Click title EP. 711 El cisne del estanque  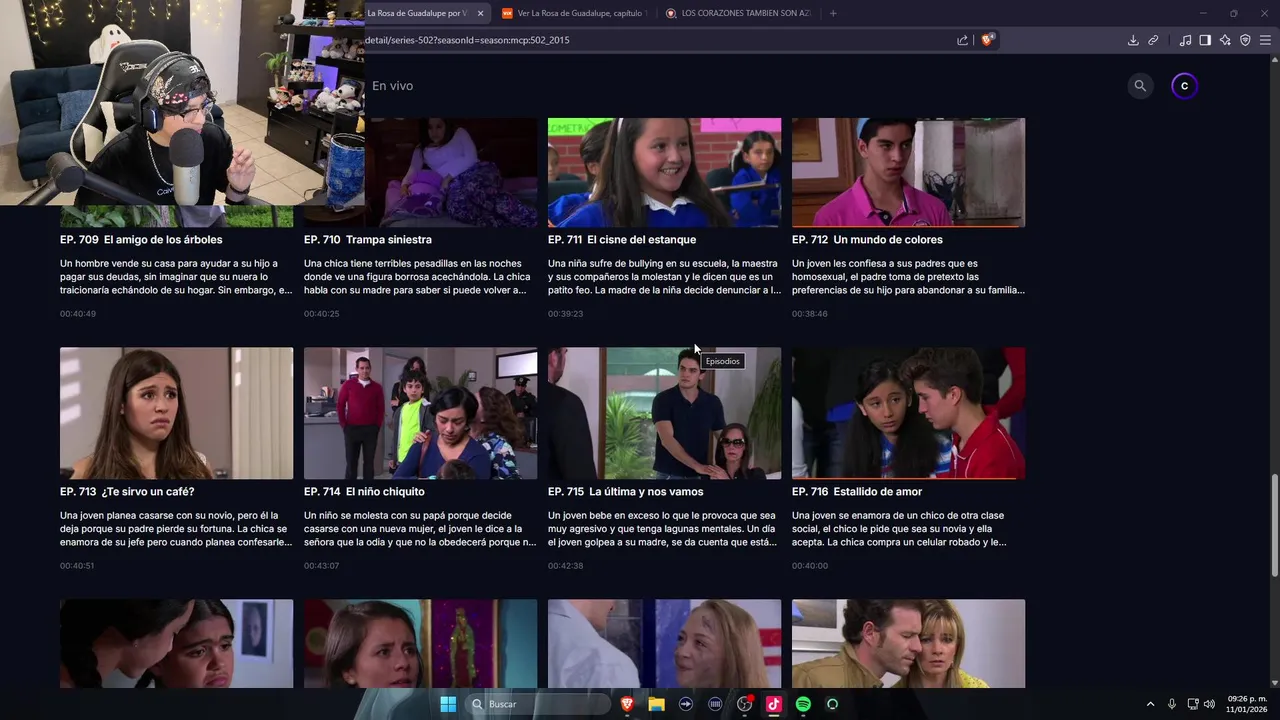pyautogui.click(x=622, y=240)
